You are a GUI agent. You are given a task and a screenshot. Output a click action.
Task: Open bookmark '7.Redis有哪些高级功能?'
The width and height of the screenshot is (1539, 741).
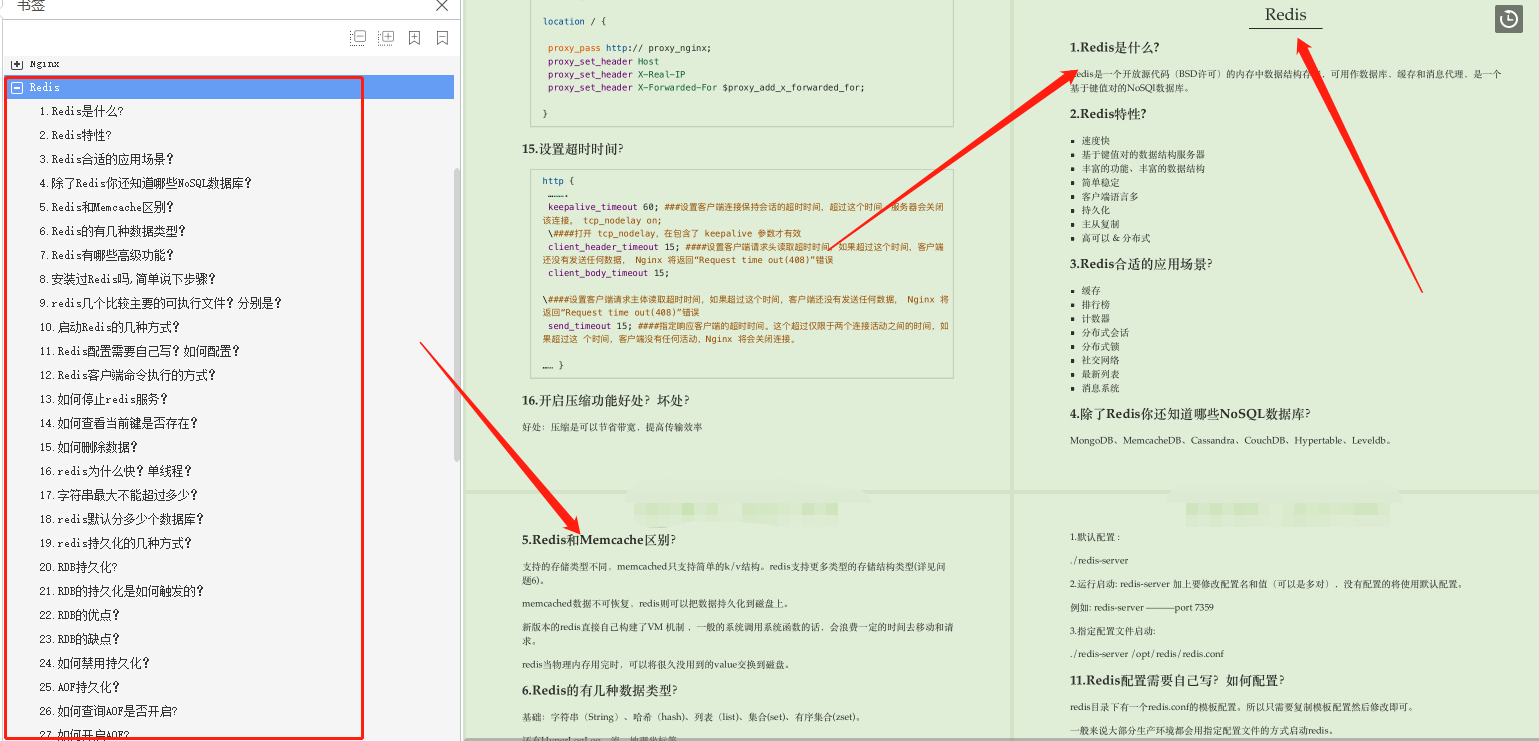point(107,256)
